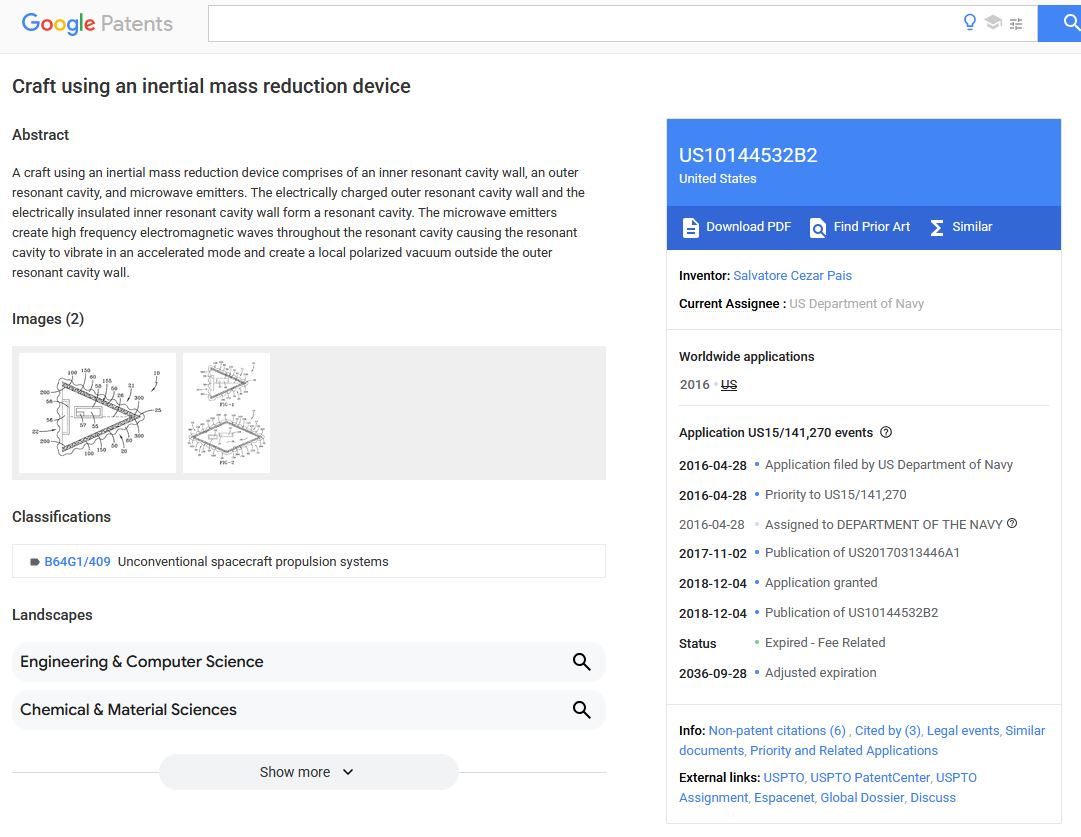Click the Show more button
The width and height of the screenshot is (1081, 837).
click(x=309, y=772)
